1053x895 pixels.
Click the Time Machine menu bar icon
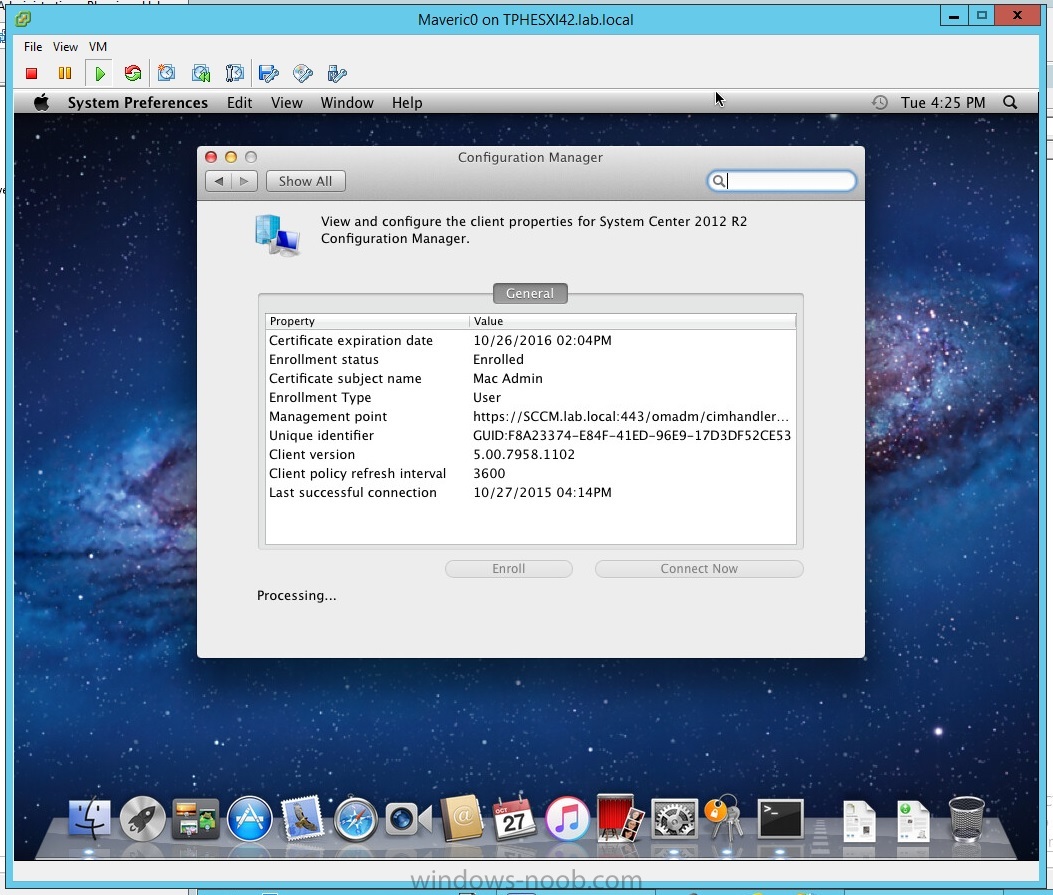pos(880,103)
